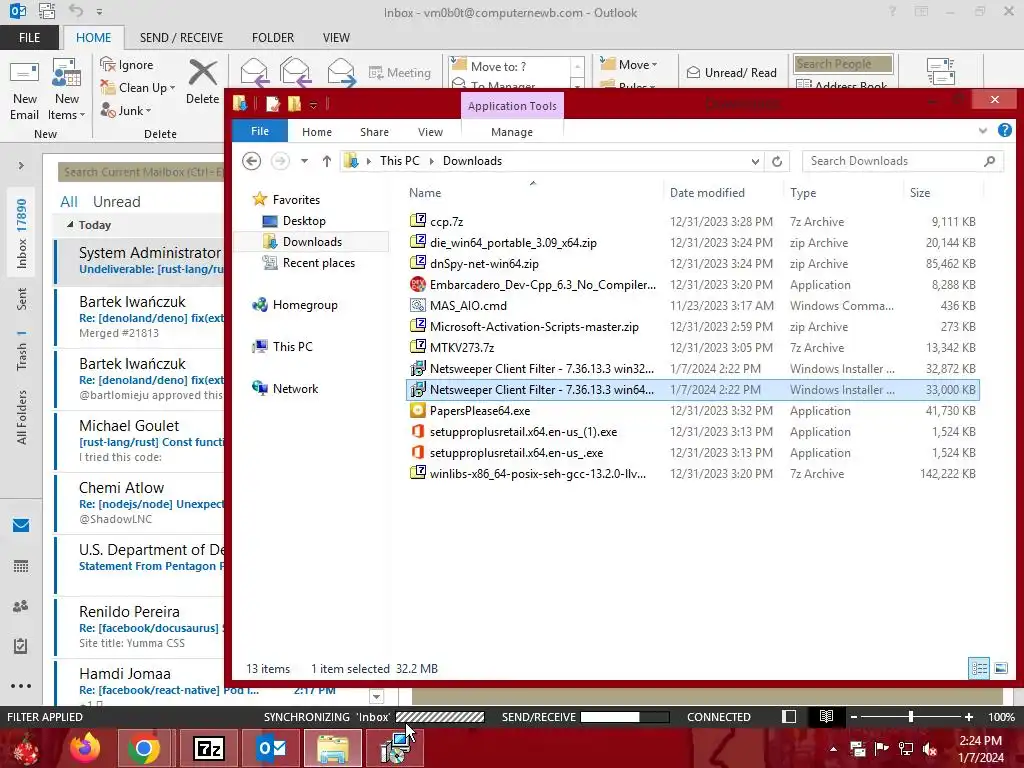
Task: Toggle Reading view icon in Outlook status bar
Action: (826, 717)
